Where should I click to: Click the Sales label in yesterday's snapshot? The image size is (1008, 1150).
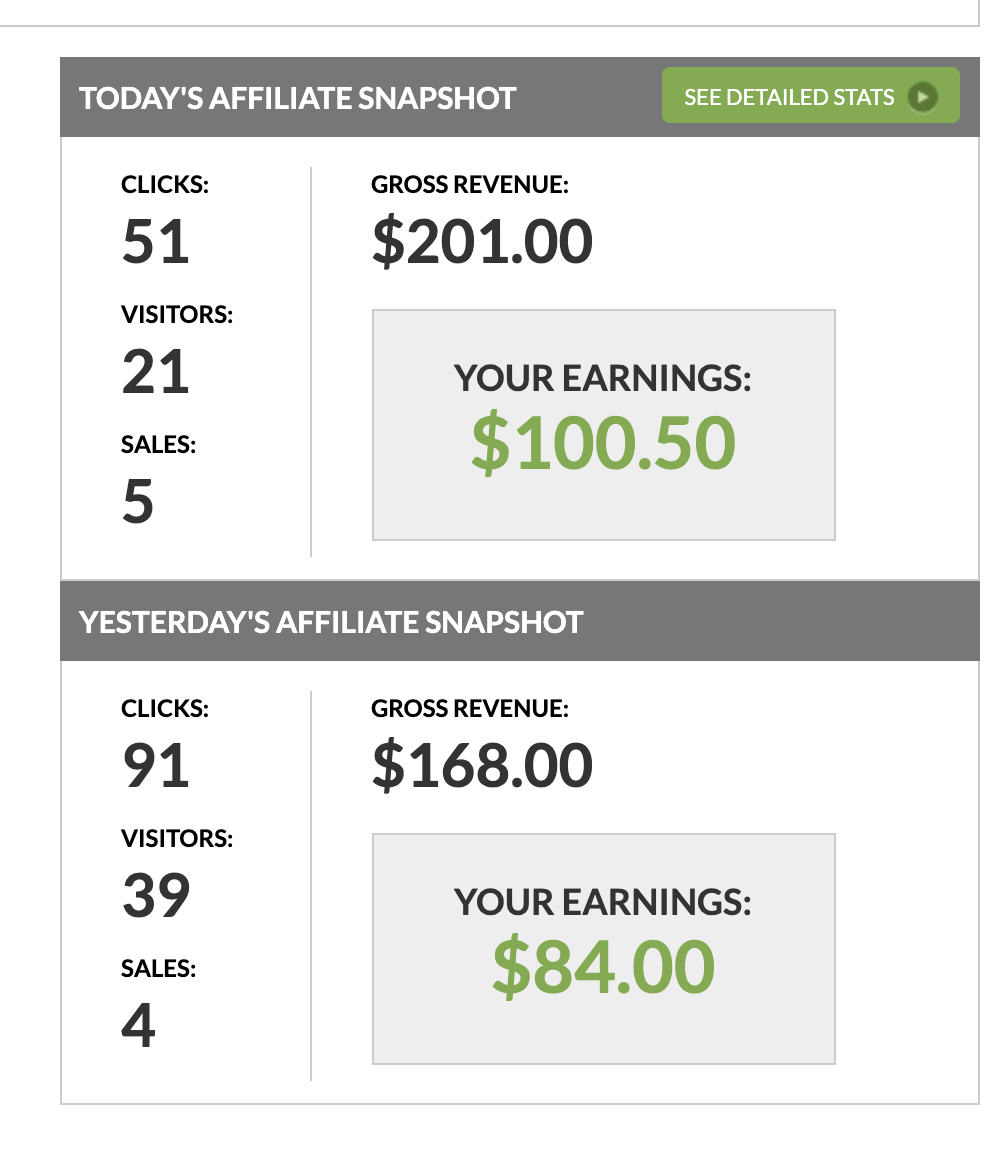tap(159, 968)
